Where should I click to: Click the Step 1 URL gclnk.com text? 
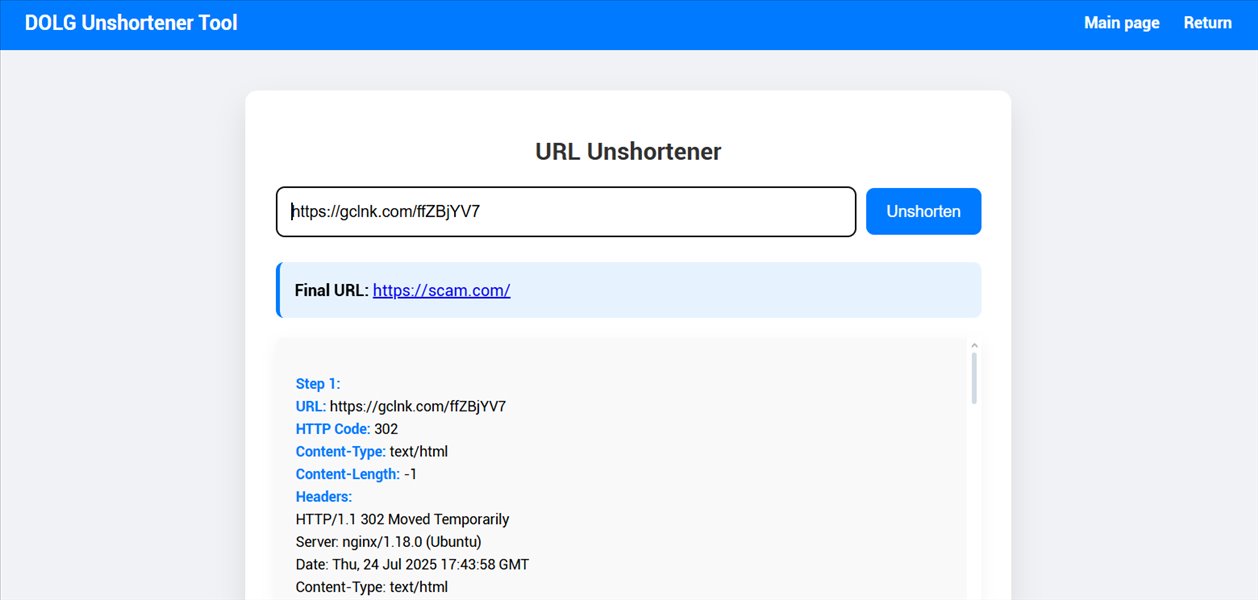coord(418,406)
